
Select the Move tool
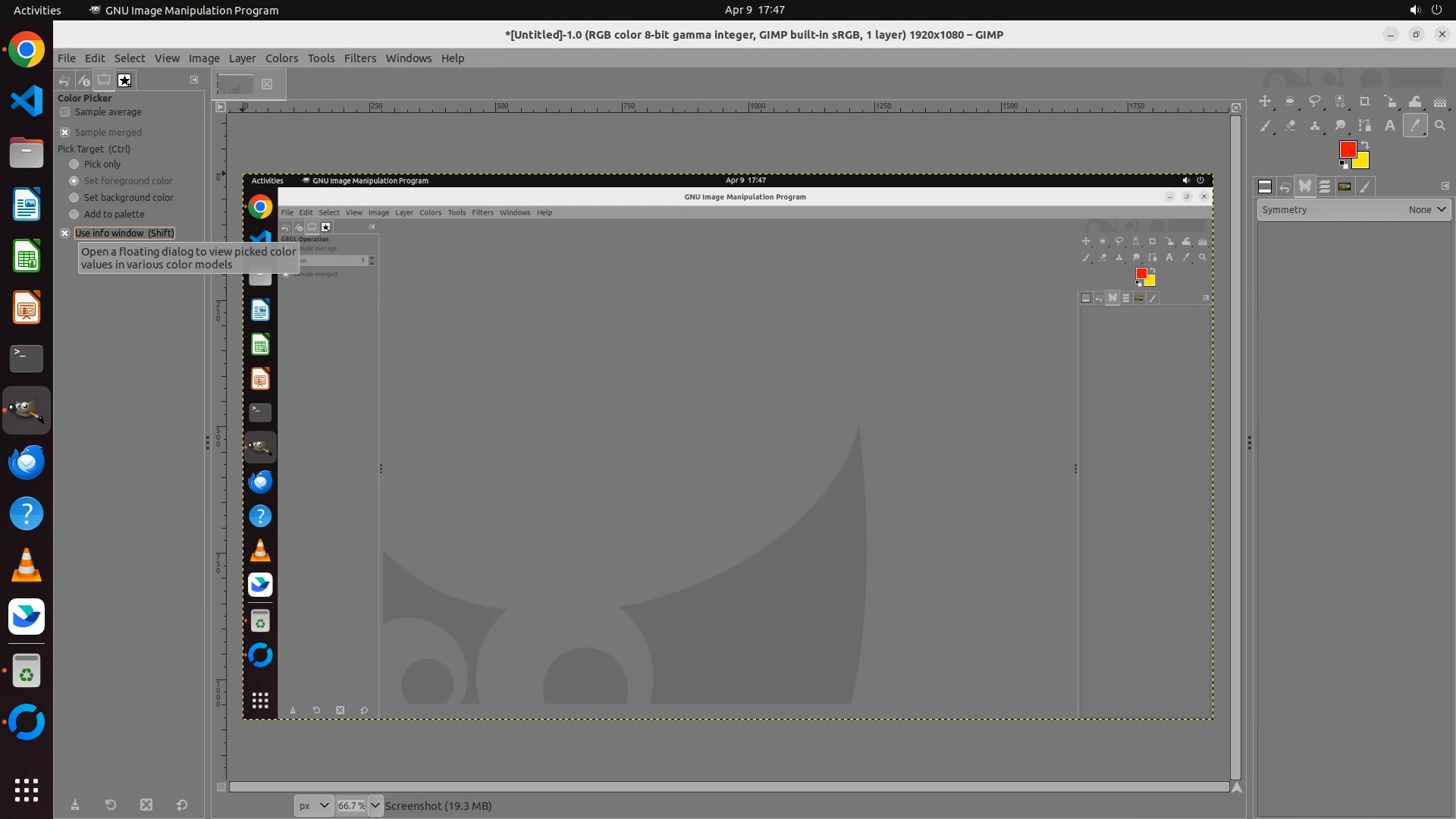(1265, 102)
